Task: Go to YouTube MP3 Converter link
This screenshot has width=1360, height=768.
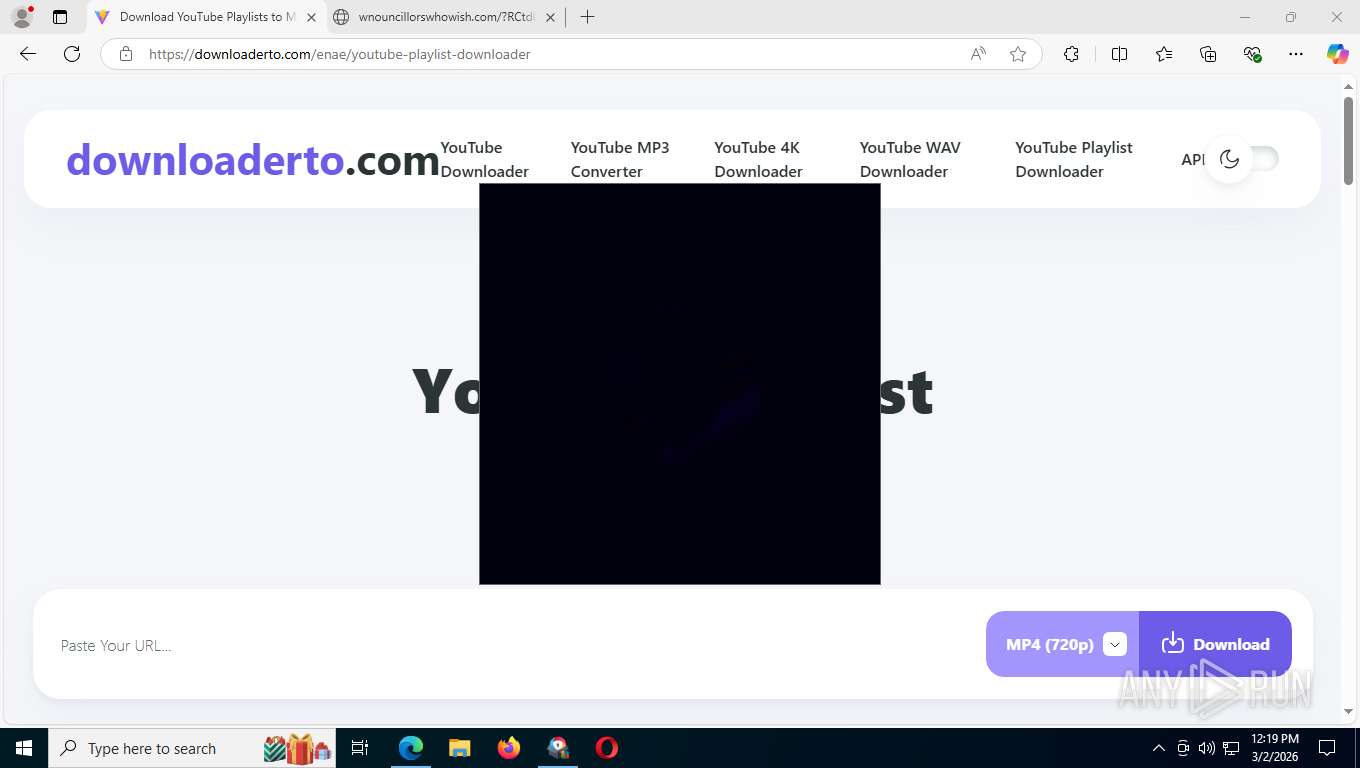Action: [620, 159]
